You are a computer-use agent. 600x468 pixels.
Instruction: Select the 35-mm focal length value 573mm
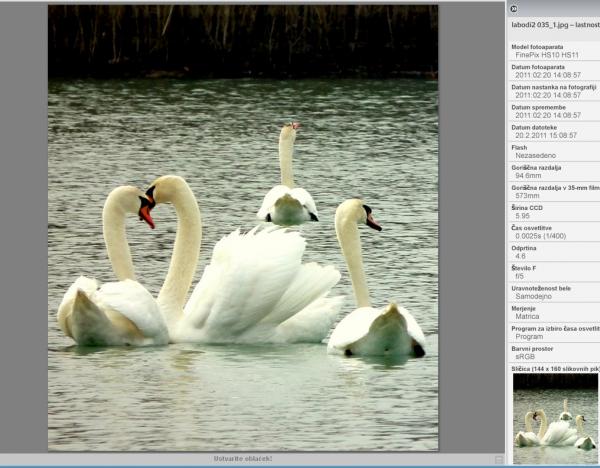[x=527, y=195]
